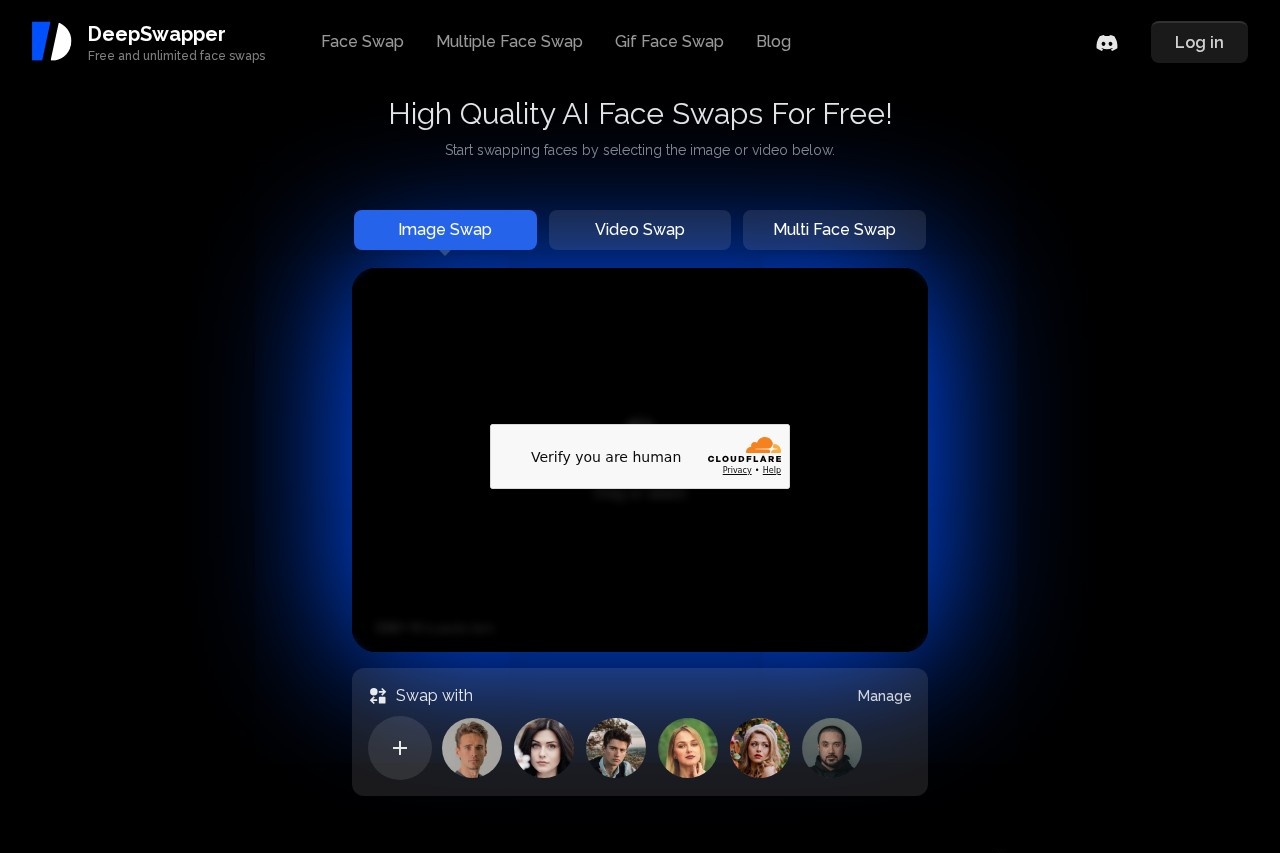Select the blonde woman on green thumbnail

(x=688, y=748)
